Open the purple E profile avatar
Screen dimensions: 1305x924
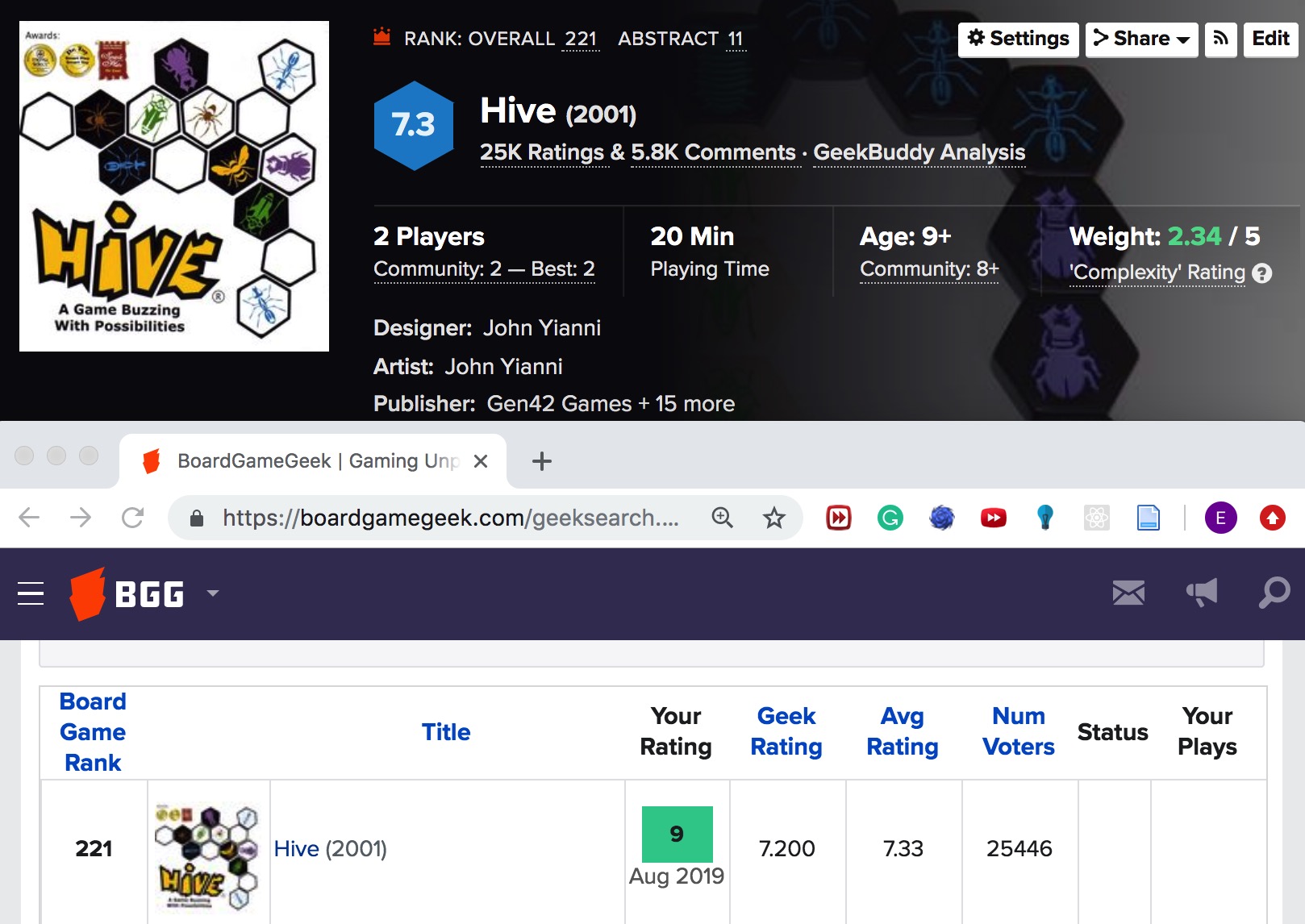tap(1221, 518)
